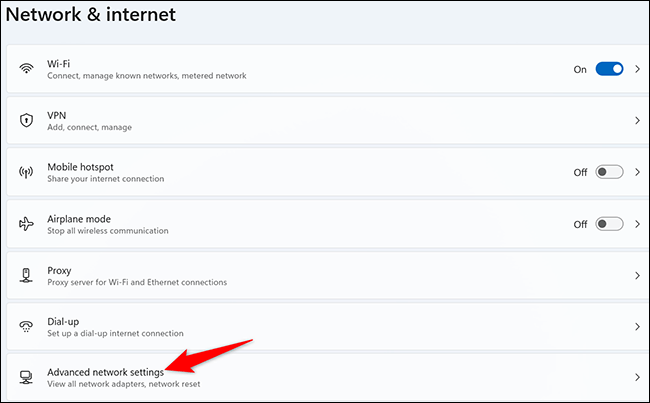Turn off the Wi-Fi toggle
650x403 pixels.
(x=609, y=69)
